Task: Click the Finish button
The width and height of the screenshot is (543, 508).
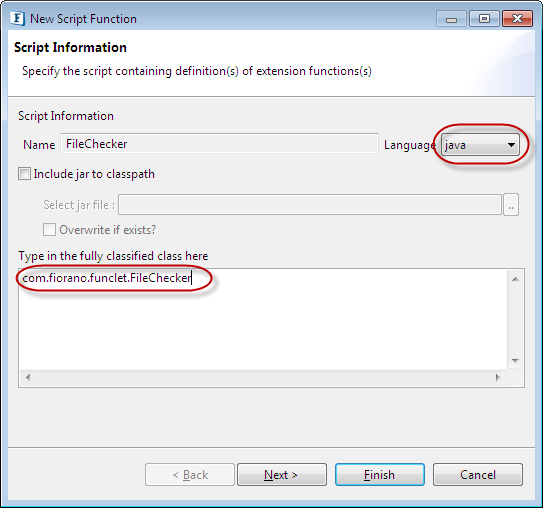Action: coord(380,474)
